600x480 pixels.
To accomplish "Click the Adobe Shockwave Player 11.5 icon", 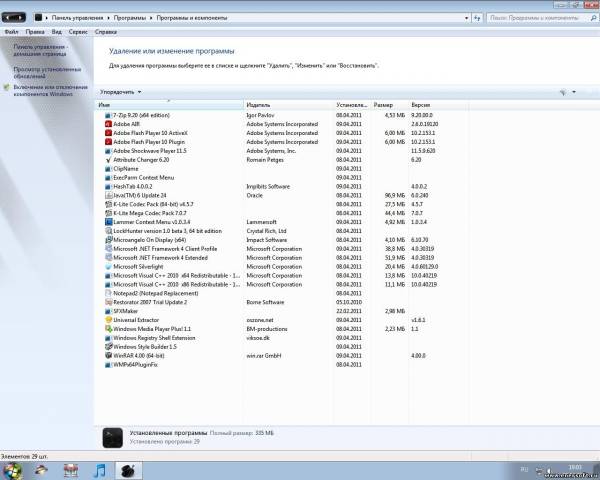I will pyautogui.click(x=108, y=151).
